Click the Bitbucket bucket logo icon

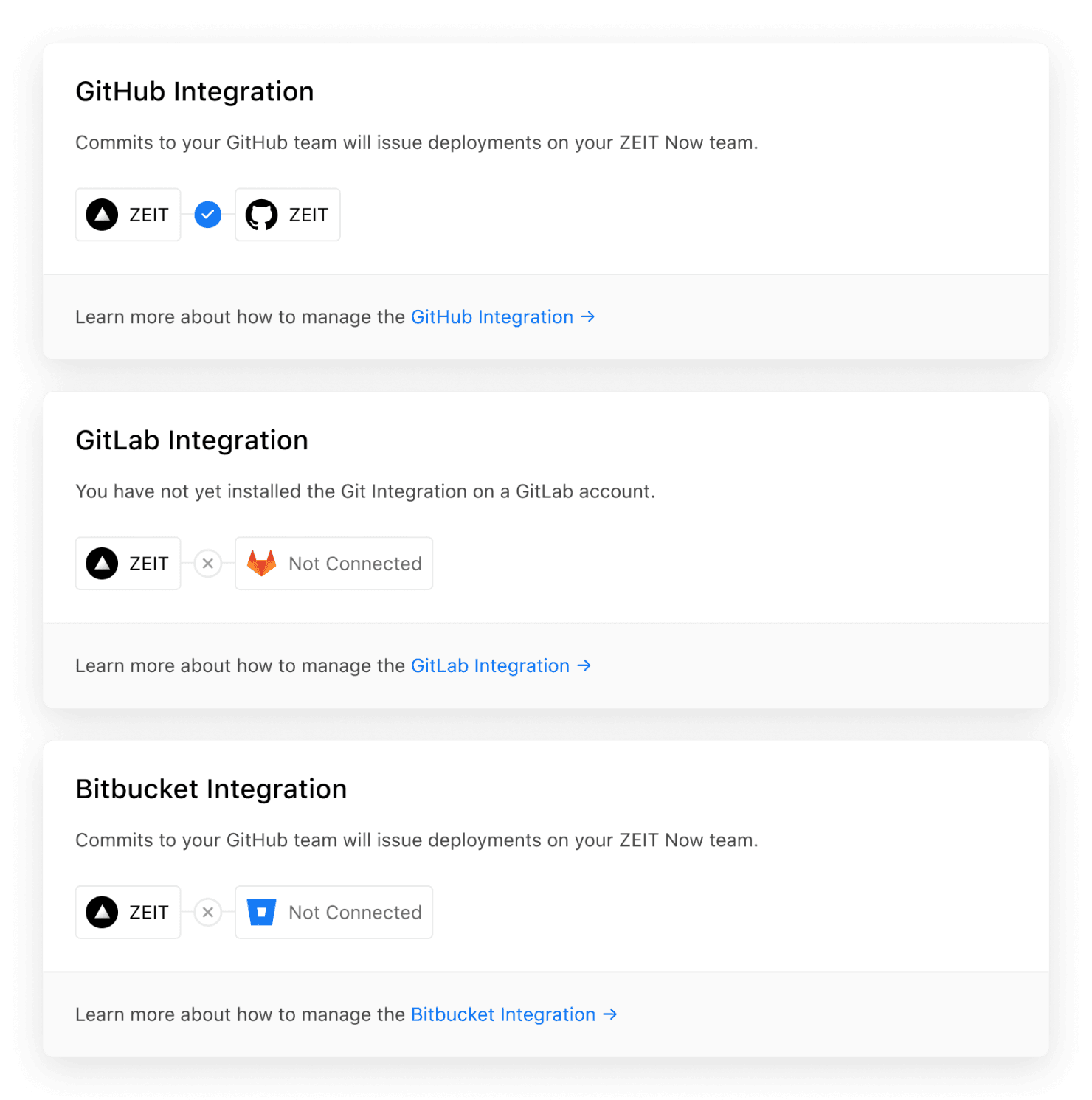[261, 913]
